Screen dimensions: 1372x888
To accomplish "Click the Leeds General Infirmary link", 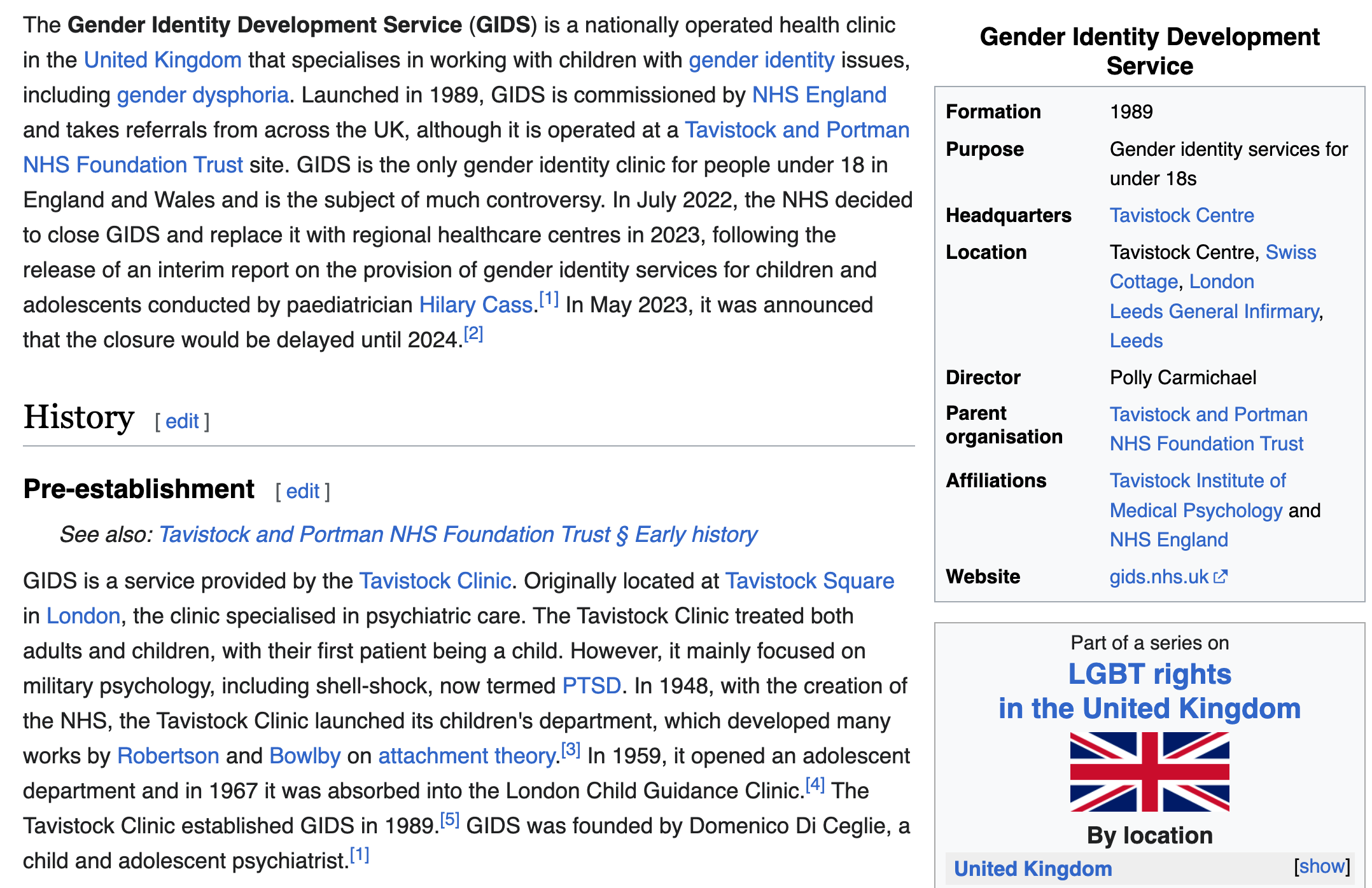I will point(1214,311).
